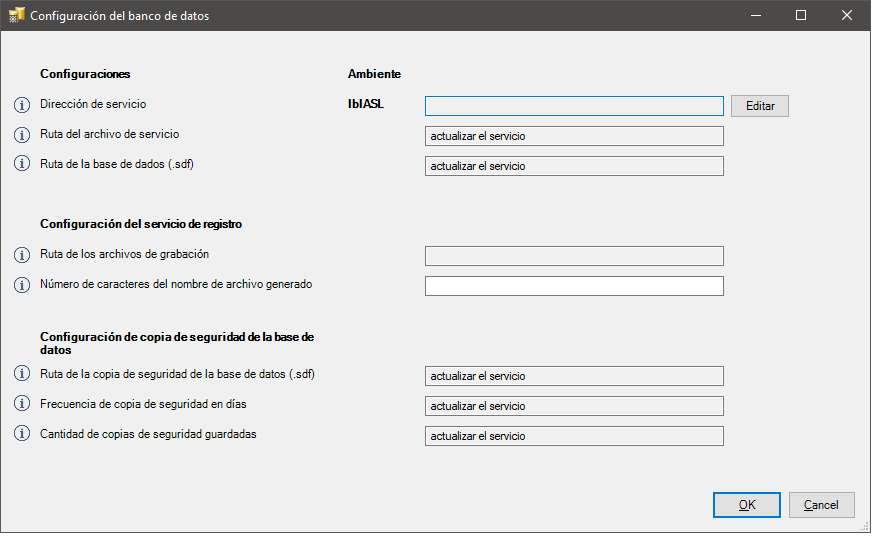The width and height of the screenshot is (884, 543).
Task: Click the application icon in the title bar
Action: click(x=16, y=15)
